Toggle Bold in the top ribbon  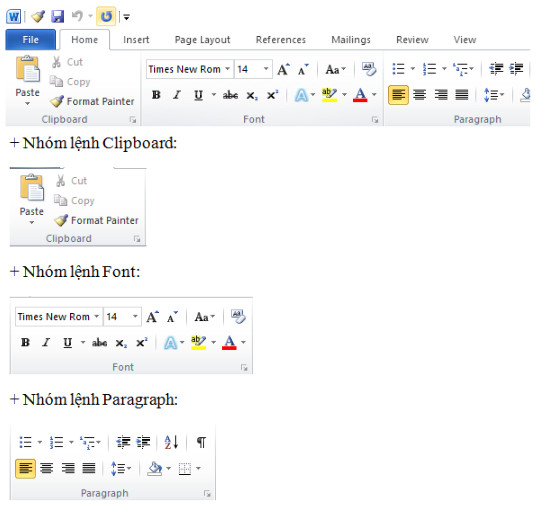click(156, 95)
